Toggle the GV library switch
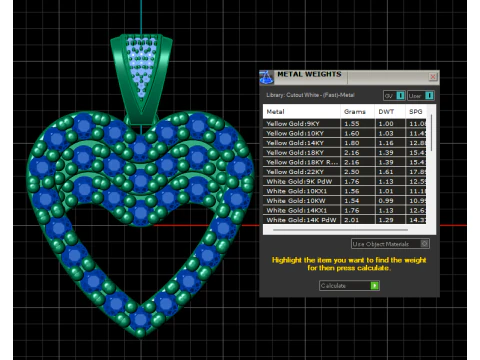The width and height of the screenshot is (480, 360). click(x=394, y=96)
